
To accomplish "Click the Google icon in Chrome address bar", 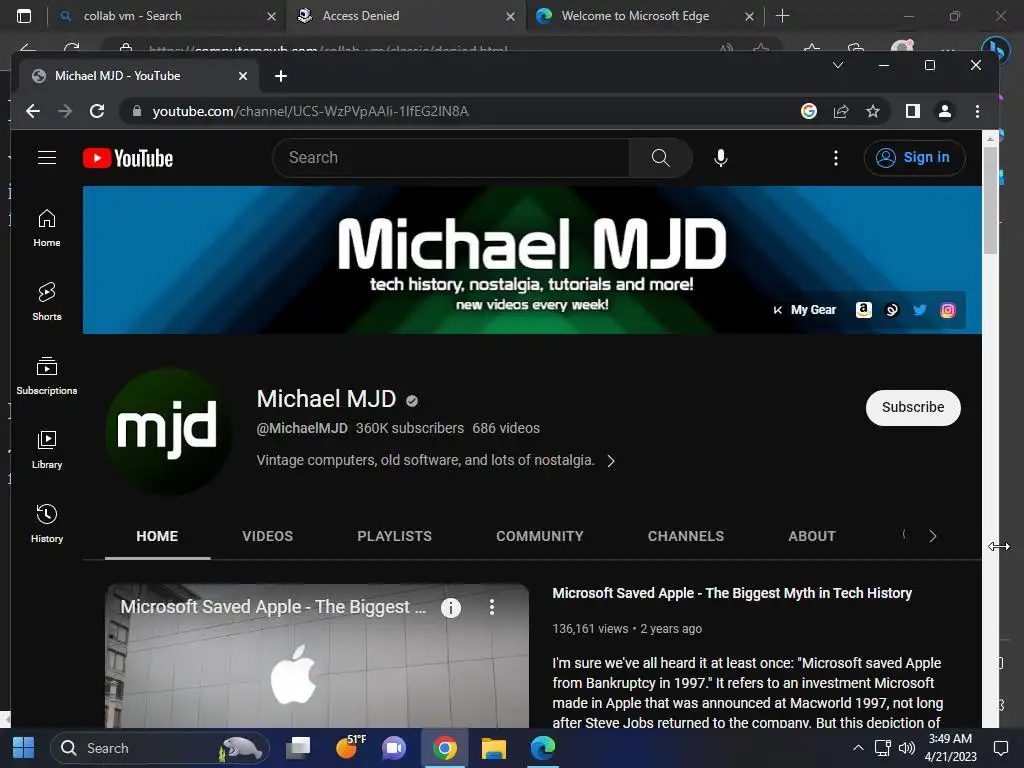I will point(808,111).
